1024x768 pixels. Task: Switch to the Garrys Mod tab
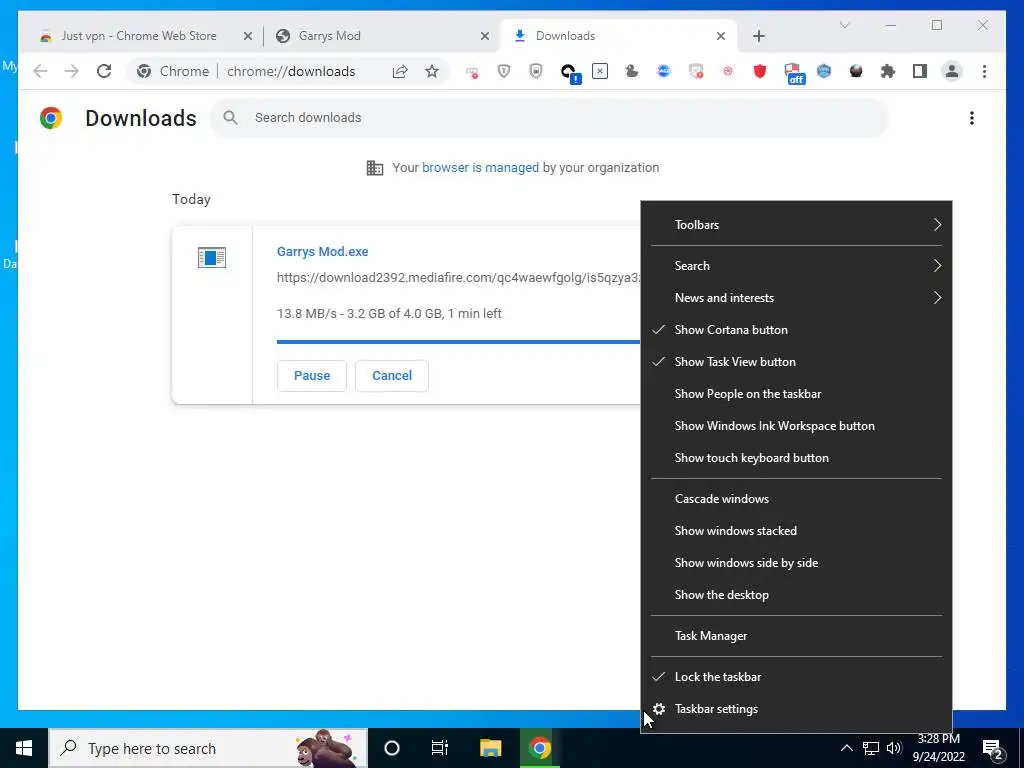tap(381, 36)
